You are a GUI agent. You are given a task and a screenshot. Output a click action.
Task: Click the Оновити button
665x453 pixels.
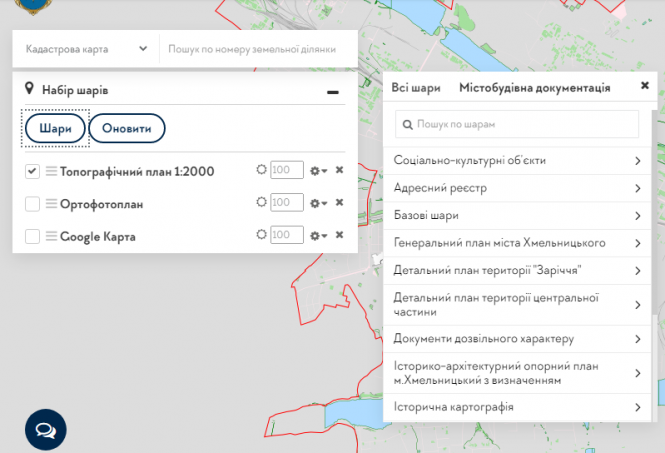pos(127,128)
